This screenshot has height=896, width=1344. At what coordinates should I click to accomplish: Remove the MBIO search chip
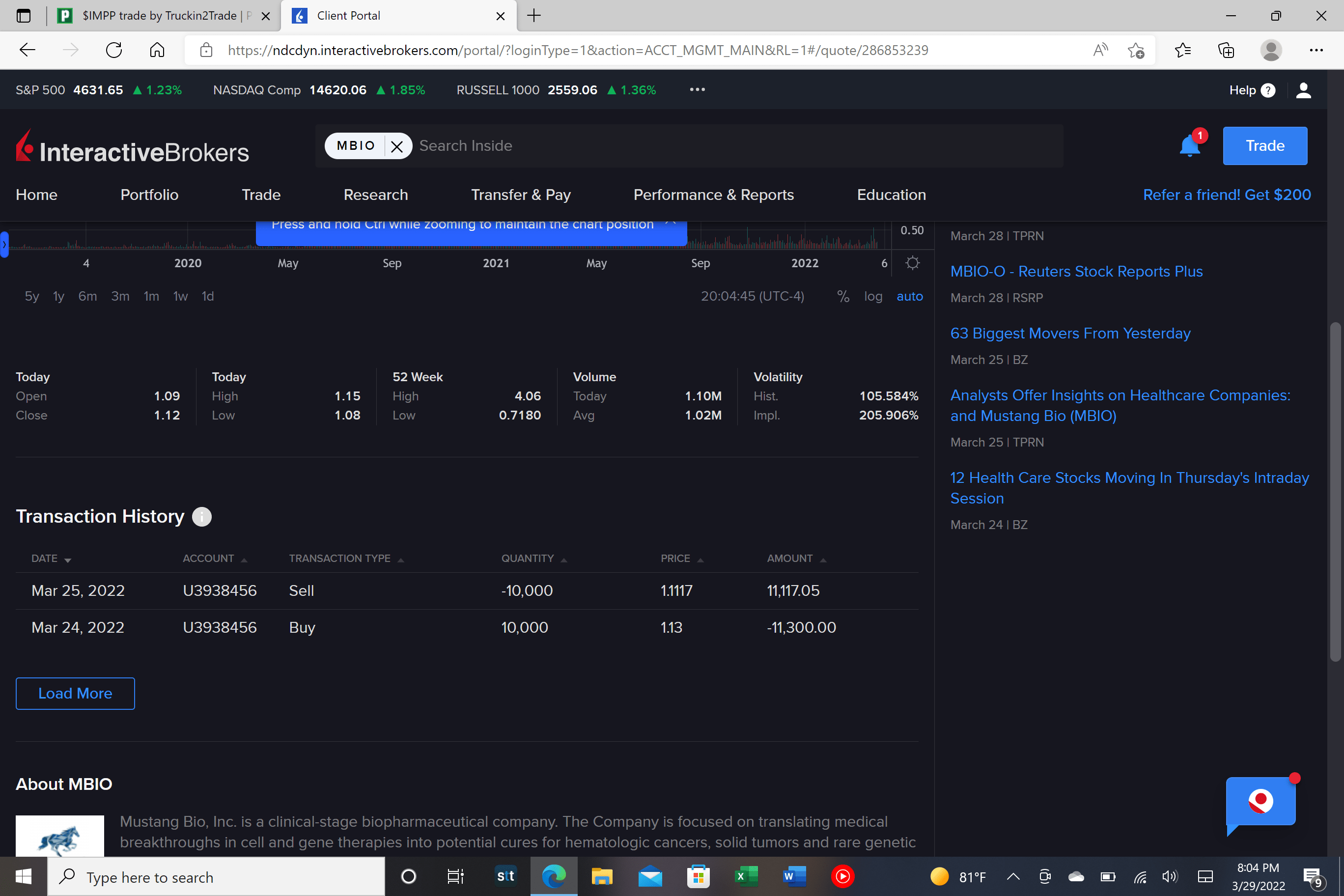(x=397, y=146)
